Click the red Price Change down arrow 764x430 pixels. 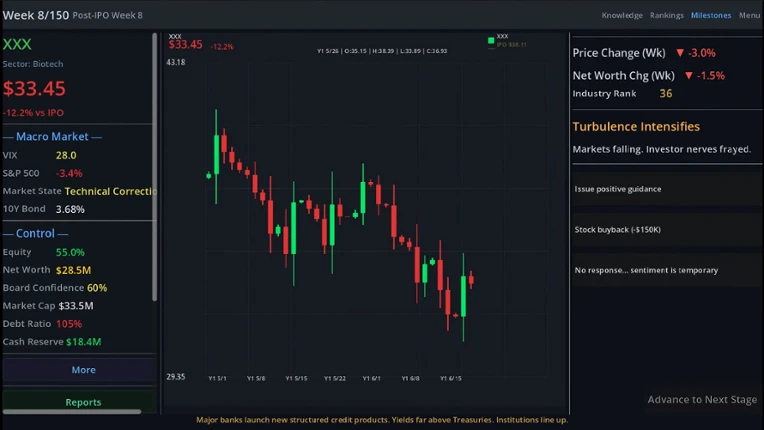pyautogui.click(x=680, y=53)
